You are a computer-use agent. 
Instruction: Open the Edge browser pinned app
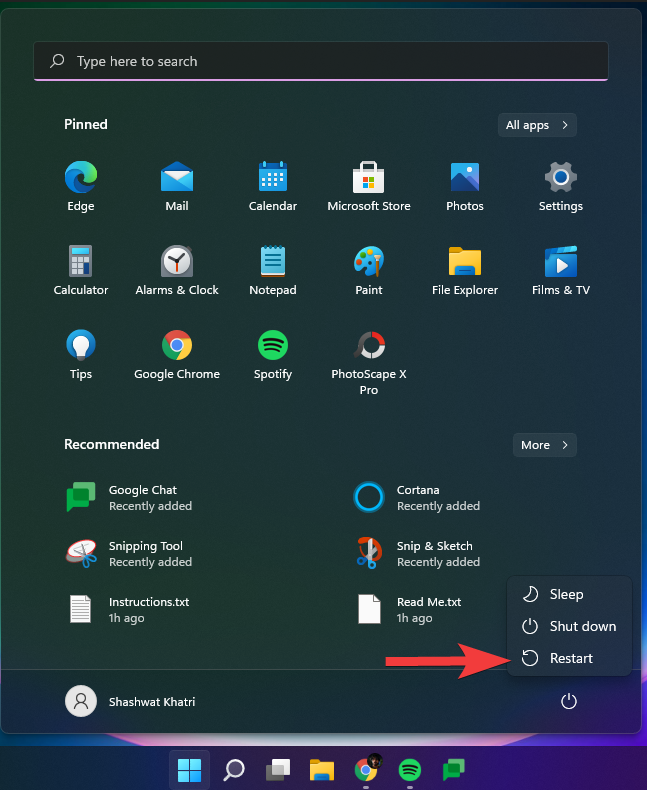[81, 186]
